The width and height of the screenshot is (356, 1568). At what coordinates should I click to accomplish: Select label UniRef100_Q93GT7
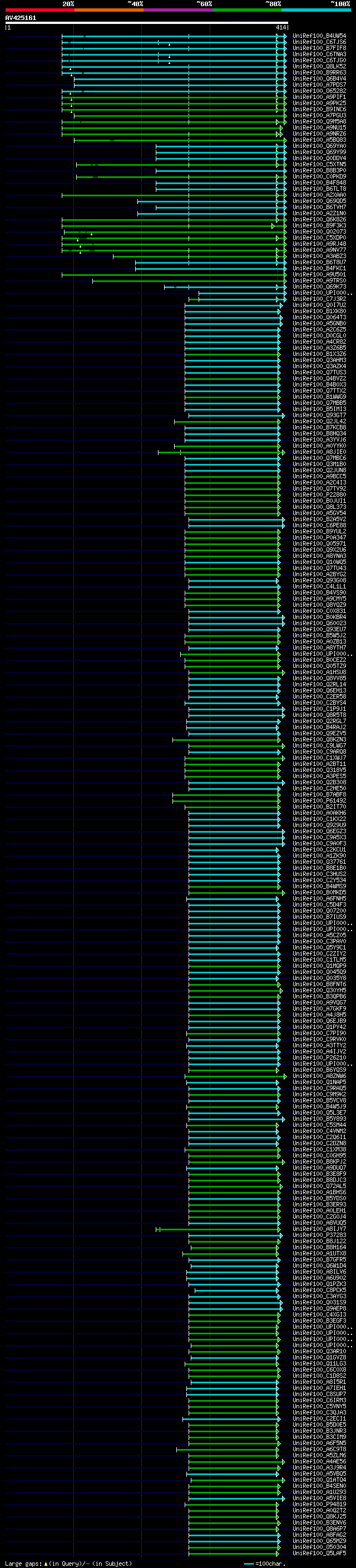coord(319,415)
